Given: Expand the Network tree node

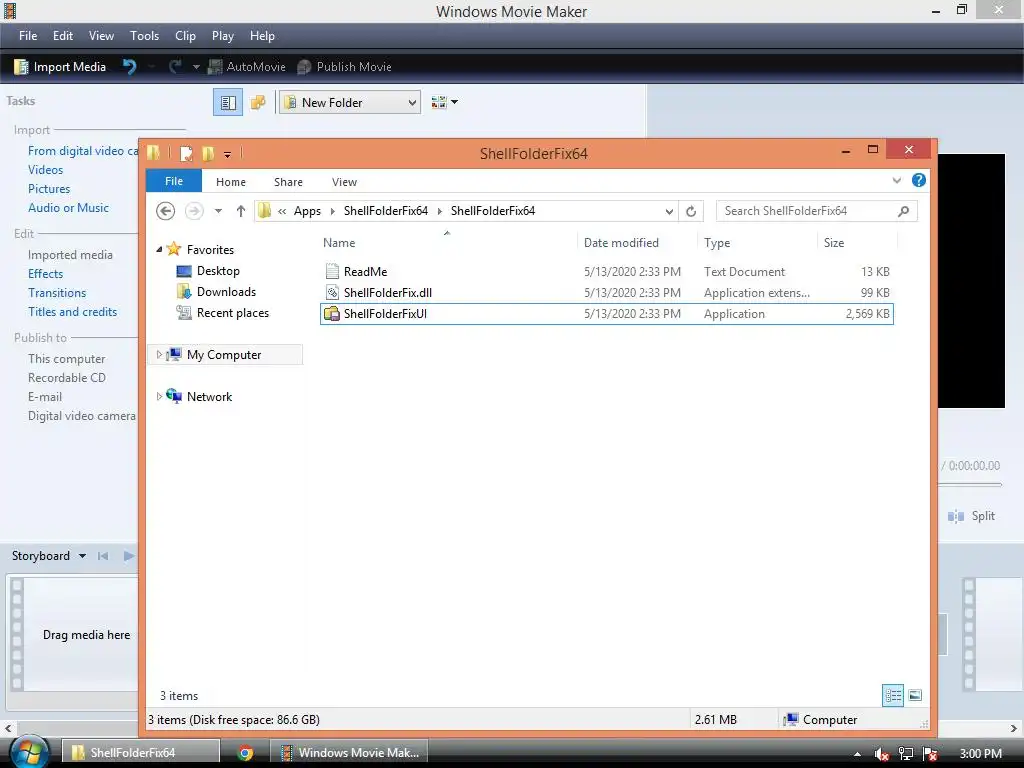Looking at the screenshot, I should click(159, 396).
